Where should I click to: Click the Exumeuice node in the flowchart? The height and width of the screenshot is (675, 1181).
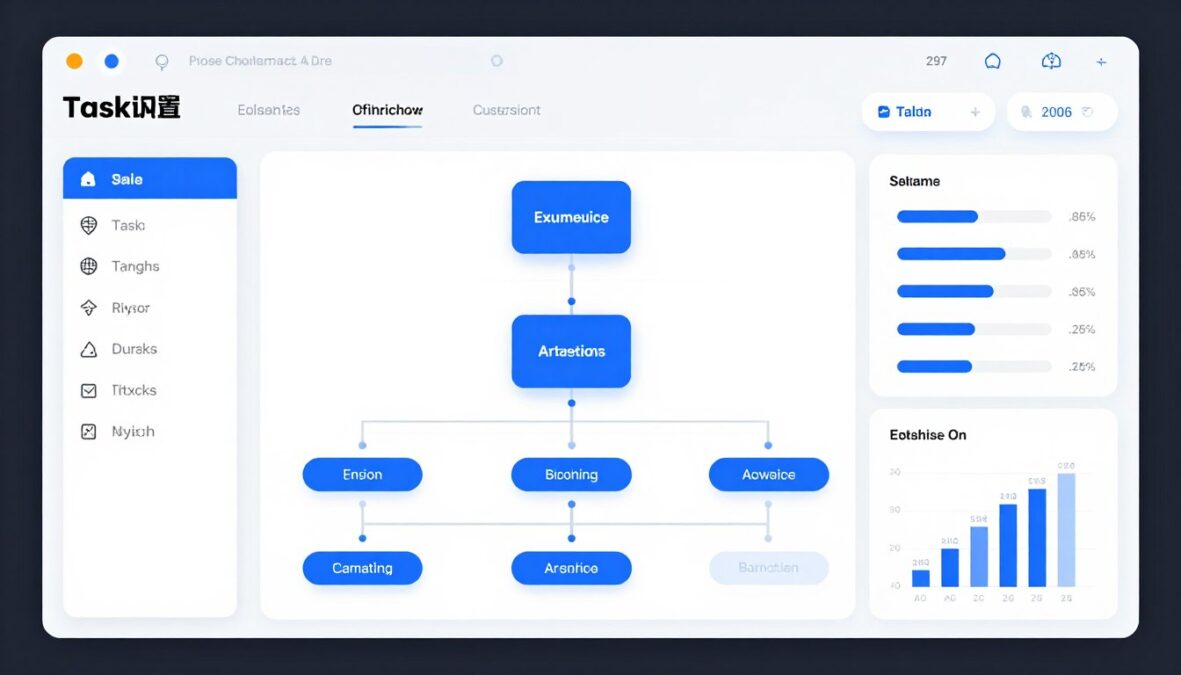(x=571, y=216)
